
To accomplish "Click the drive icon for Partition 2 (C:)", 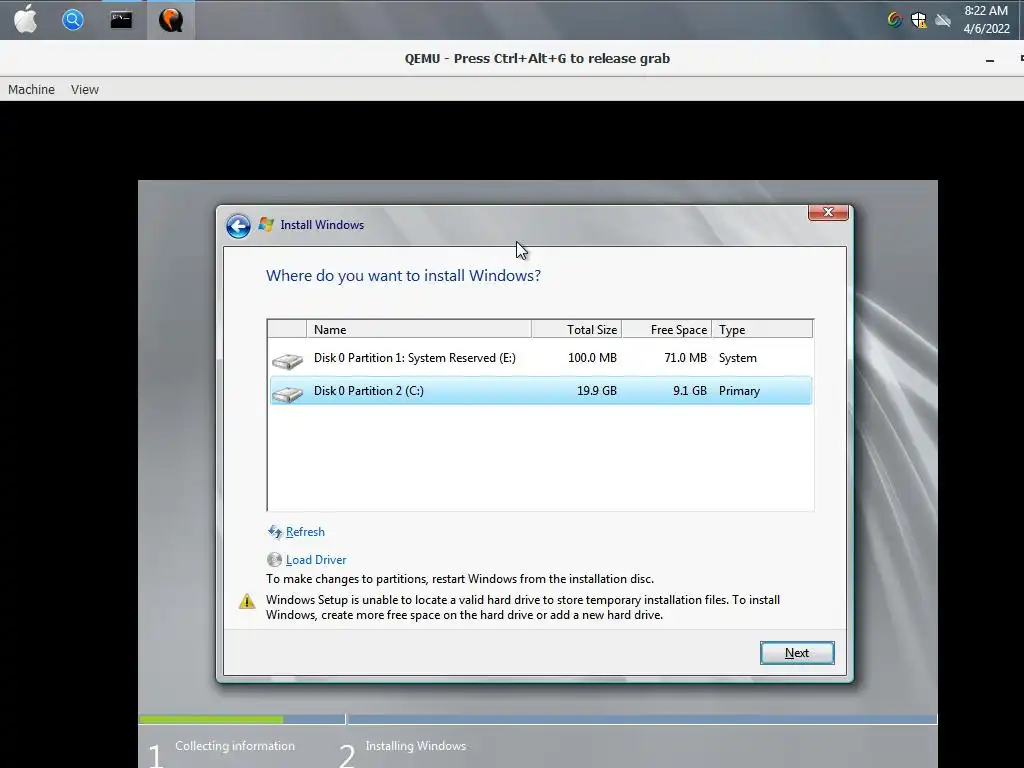I will 287,394.
